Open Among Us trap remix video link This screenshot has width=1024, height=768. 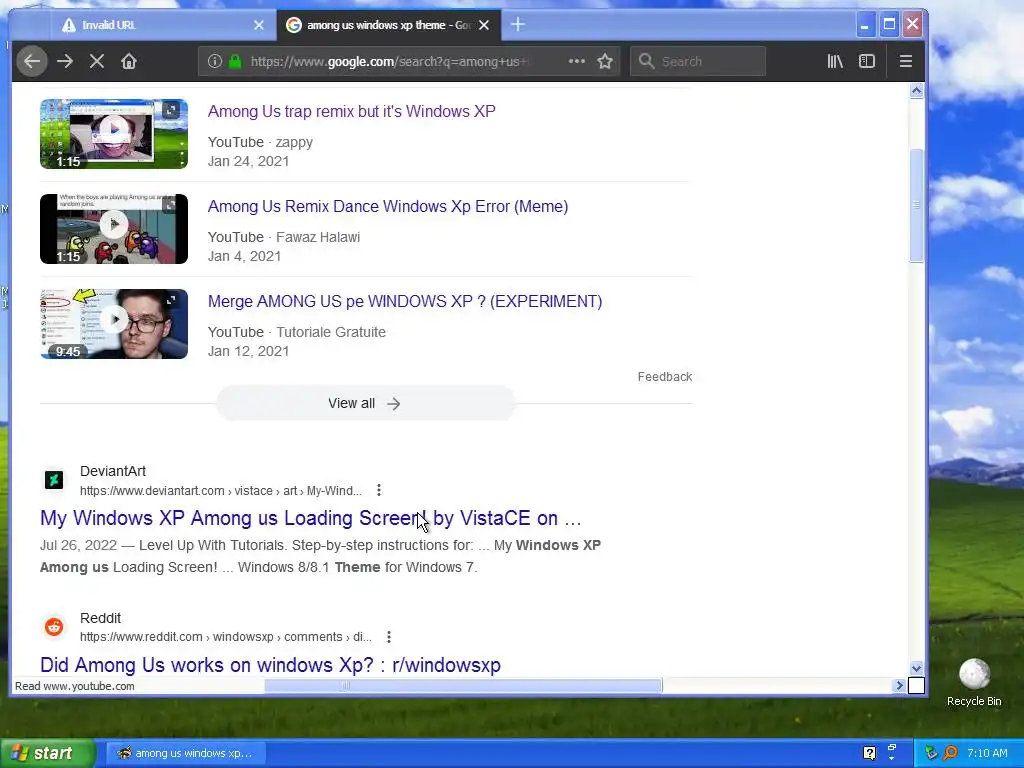click(351, 112)
